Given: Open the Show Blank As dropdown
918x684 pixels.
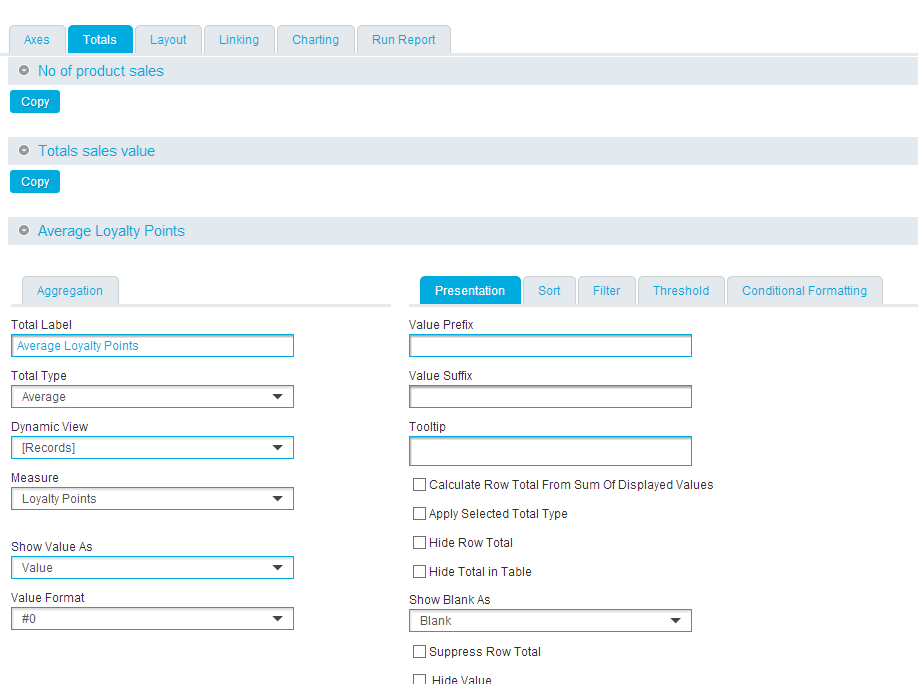Looking at the screenshot, I should coord(550,621).
